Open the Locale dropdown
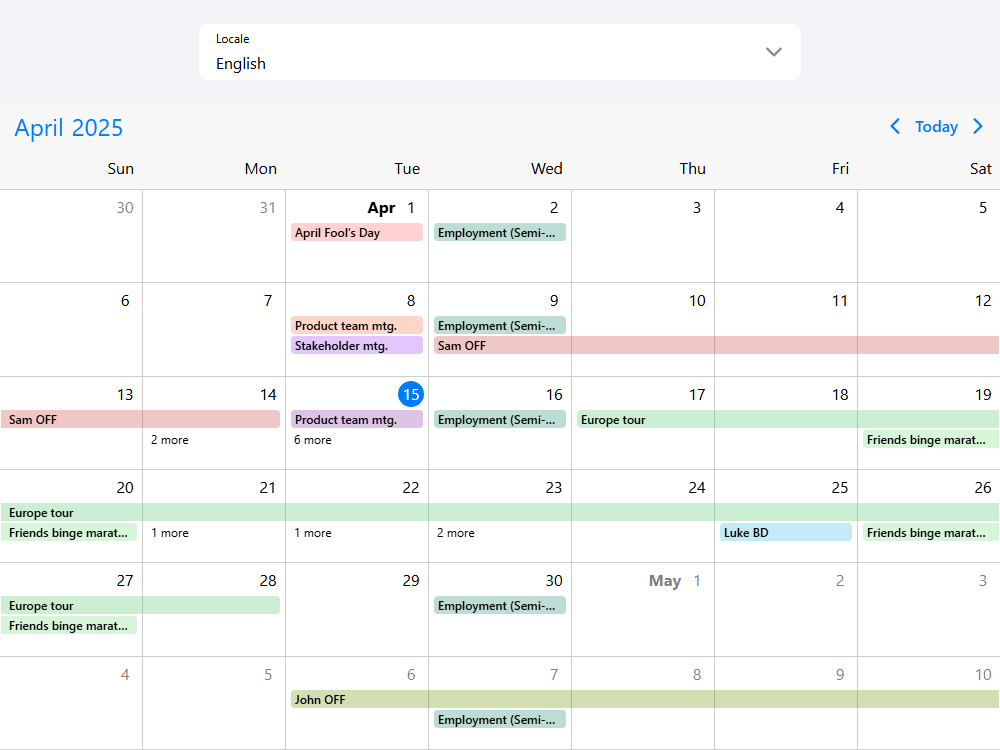The width and height of the screenshot is (1000, 750). (x=499, y=52)
